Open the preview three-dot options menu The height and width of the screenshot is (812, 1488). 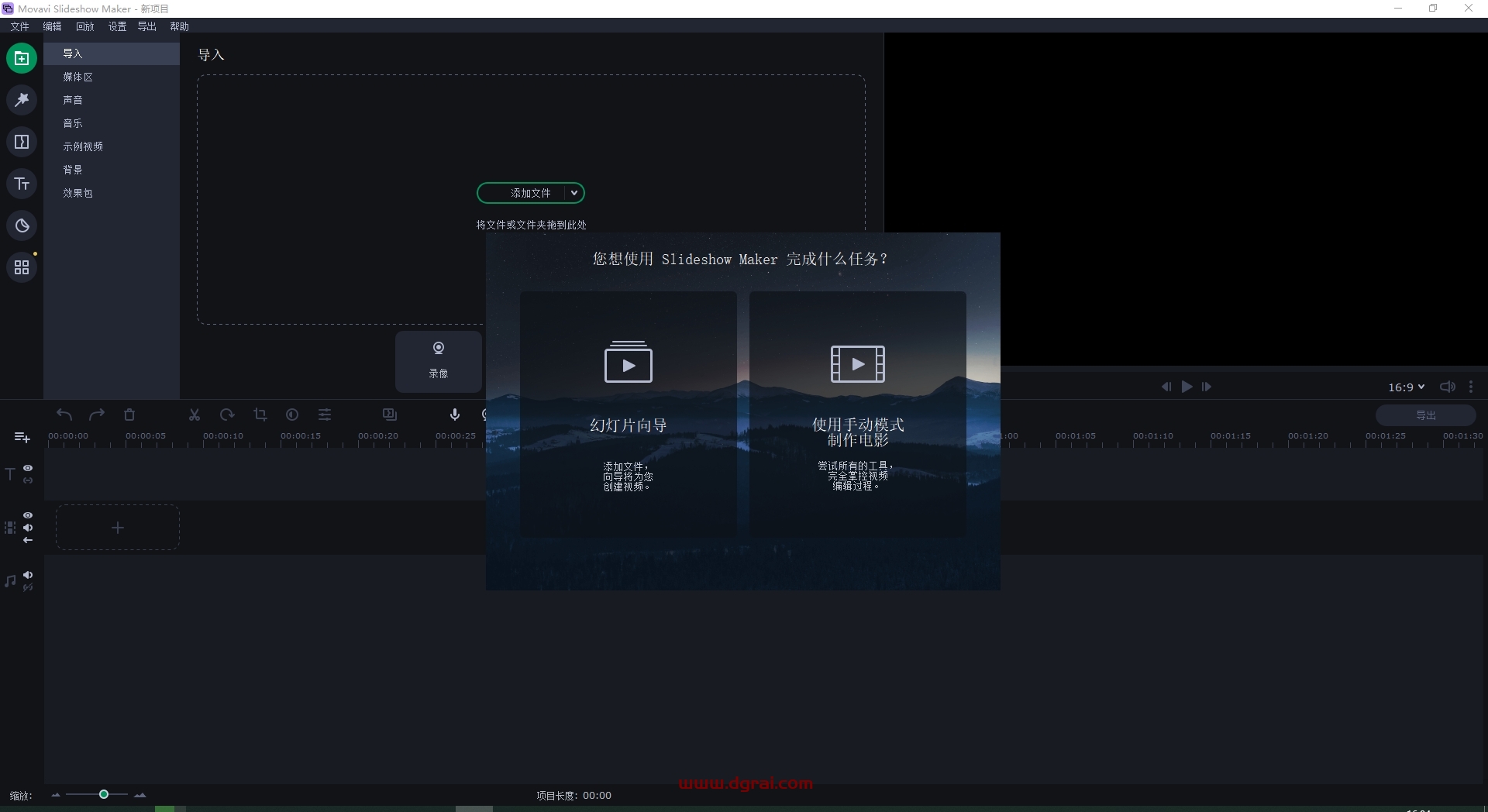click(1471, 387)
